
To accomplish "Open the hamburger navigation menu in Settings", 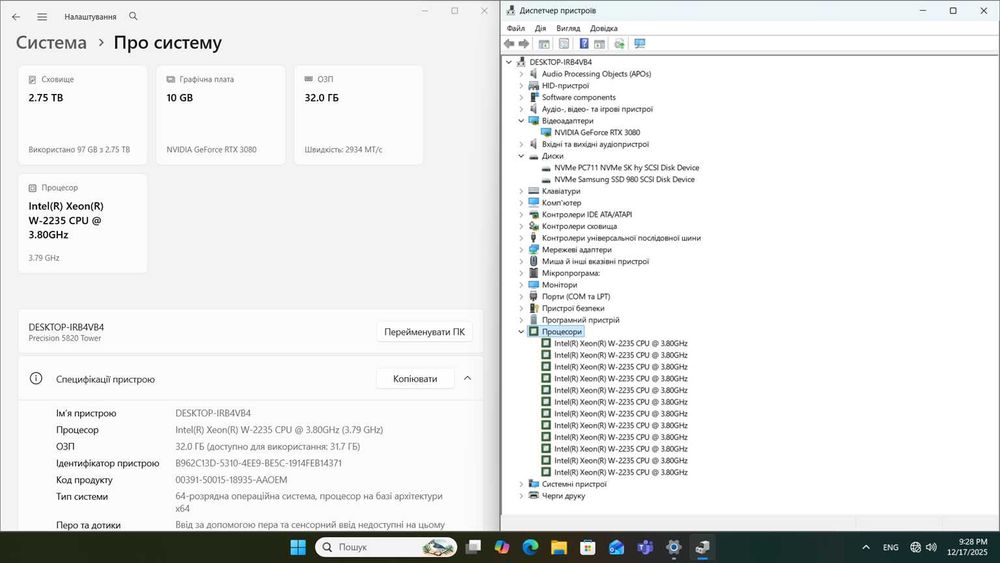I will point(42,17).
